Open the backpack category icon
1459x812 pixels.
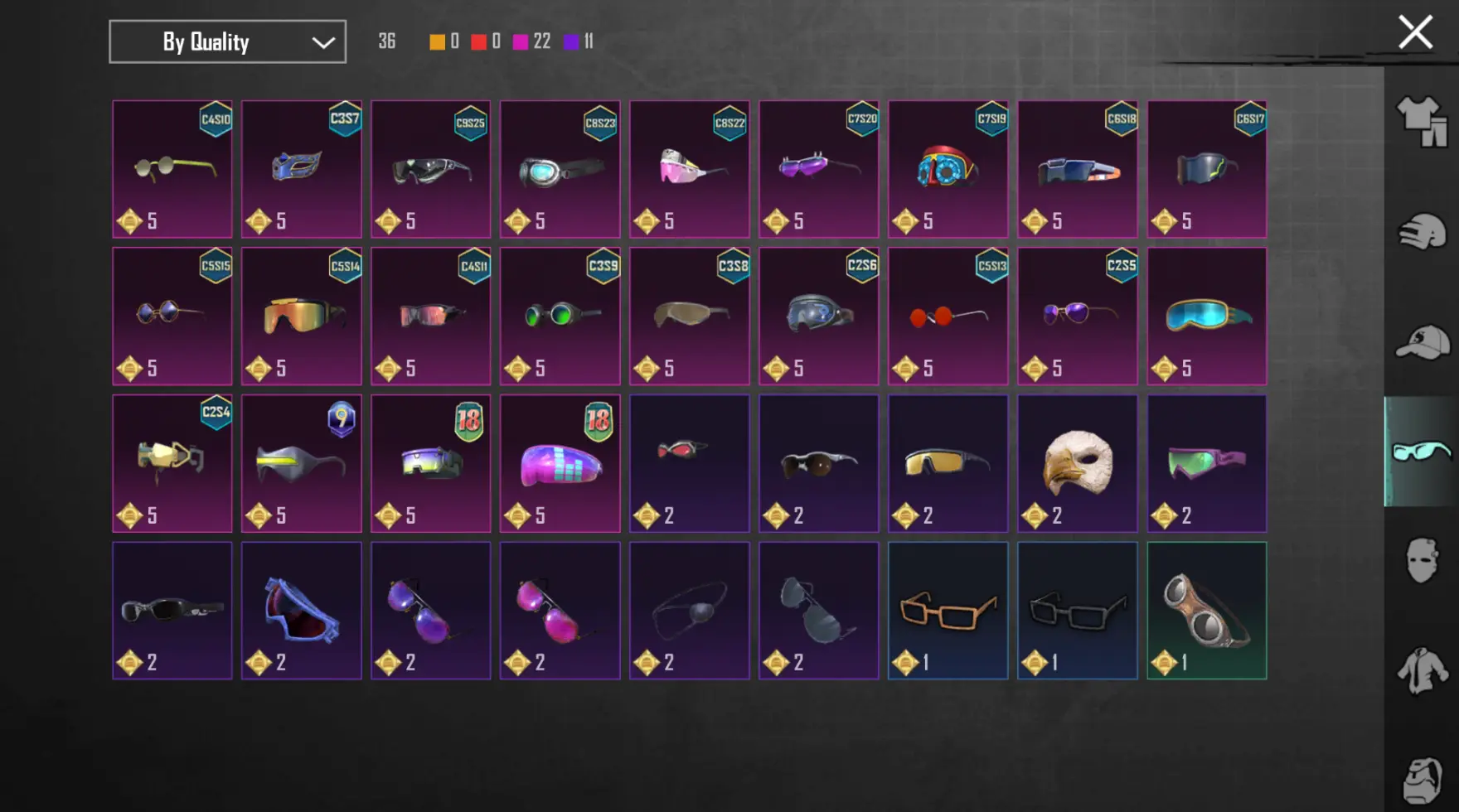coord(1423,780)
